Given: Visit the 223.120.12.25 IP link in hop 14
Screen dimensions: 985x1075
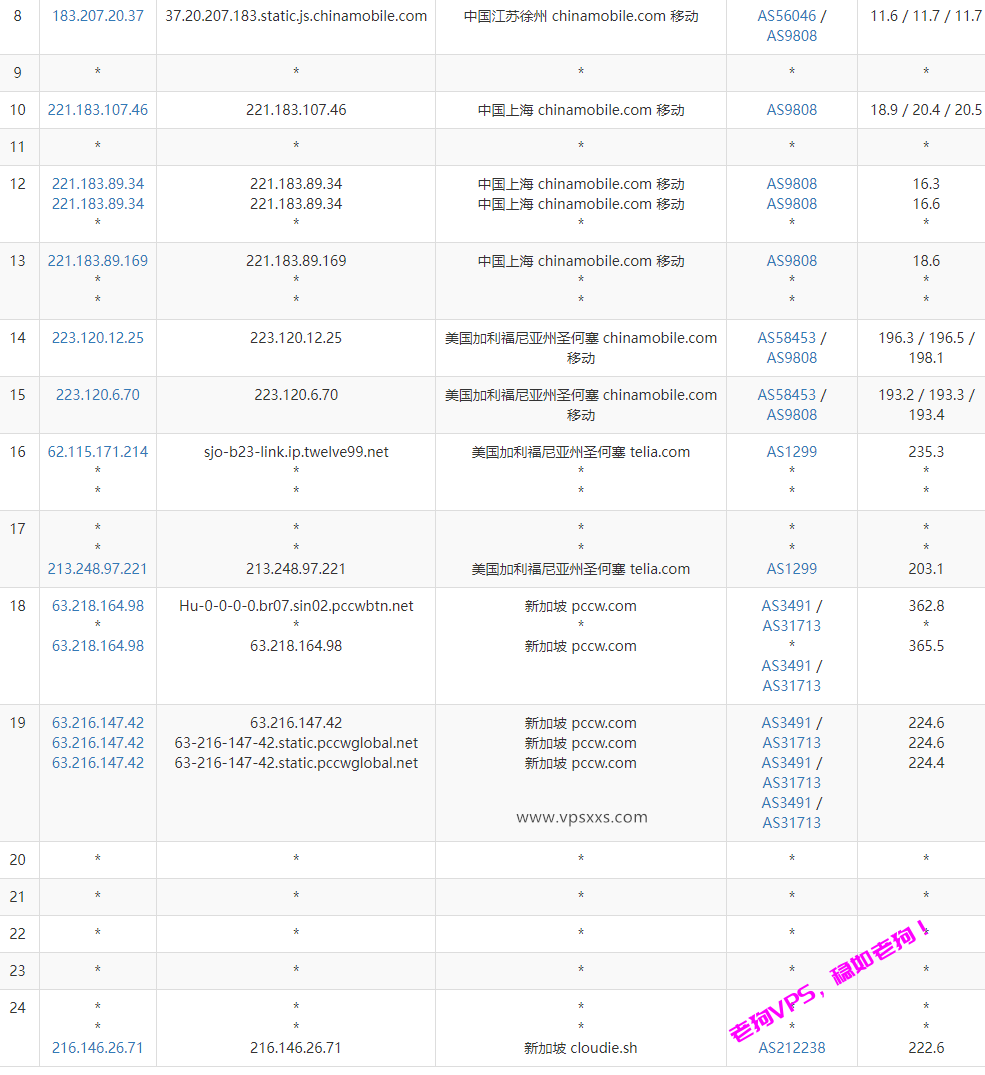Looking at the screenshot, I should [98, 338].
